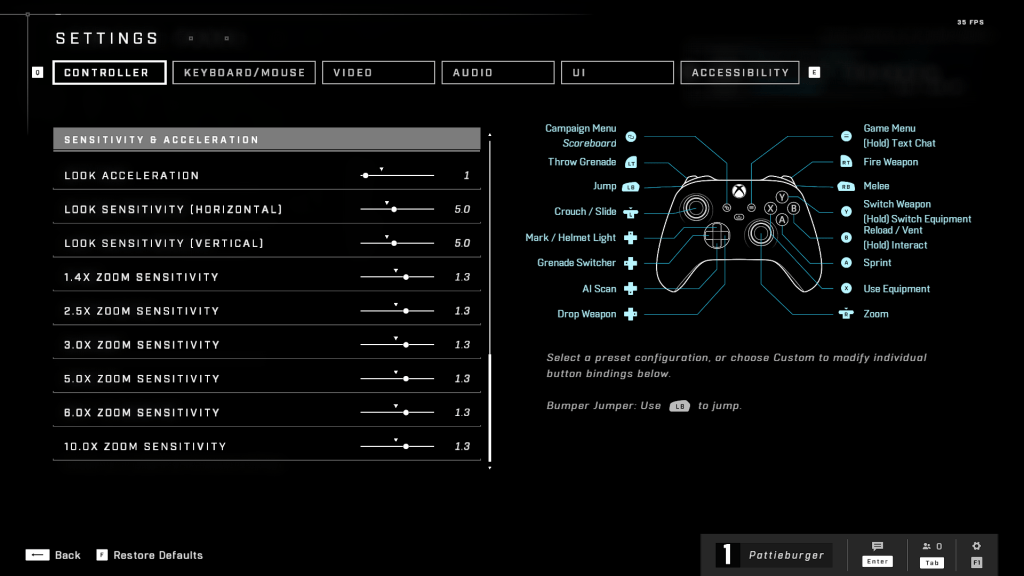Click the LT Throw Grenade icon

point(631,162)
